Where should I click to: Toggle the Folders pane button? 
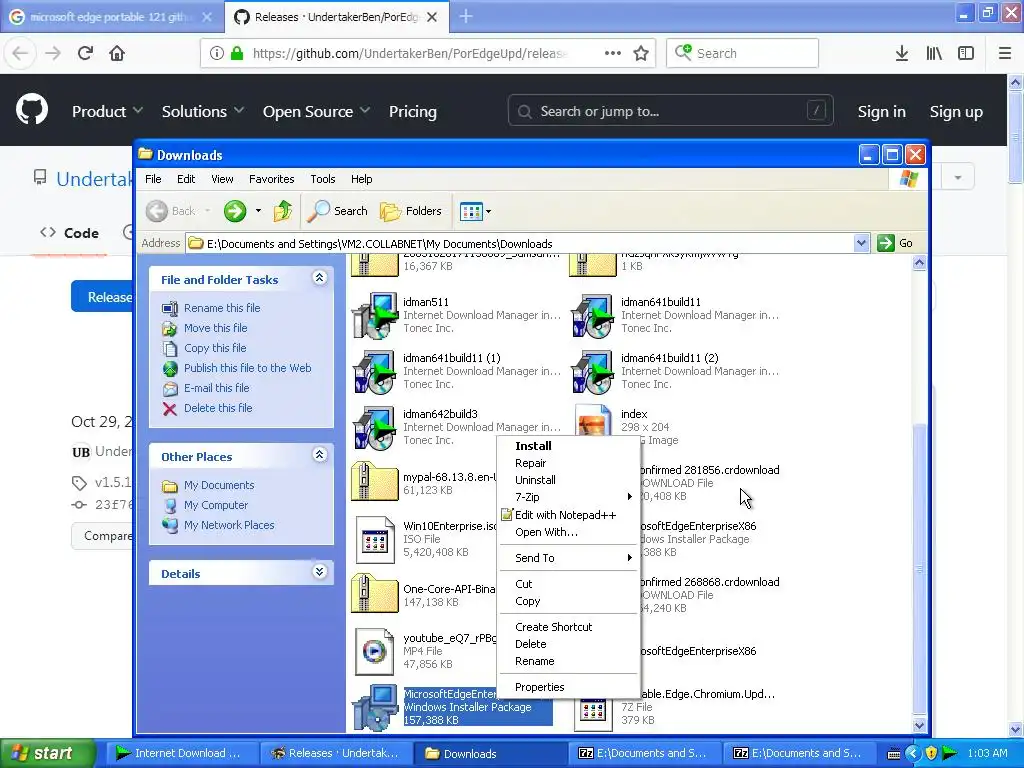point(411,211)
